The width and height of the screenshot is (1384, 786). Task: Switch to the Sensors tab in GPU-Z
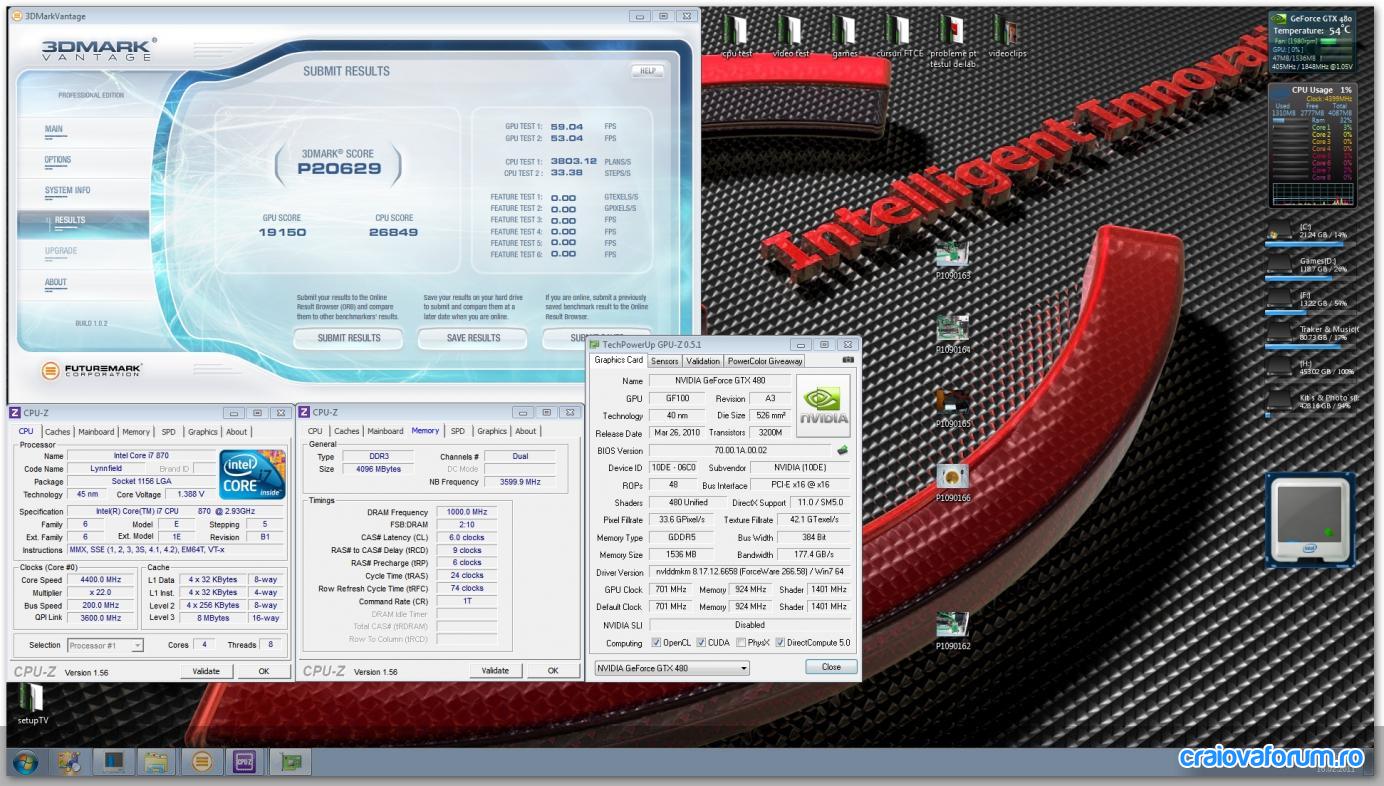(x=664, y=361)
